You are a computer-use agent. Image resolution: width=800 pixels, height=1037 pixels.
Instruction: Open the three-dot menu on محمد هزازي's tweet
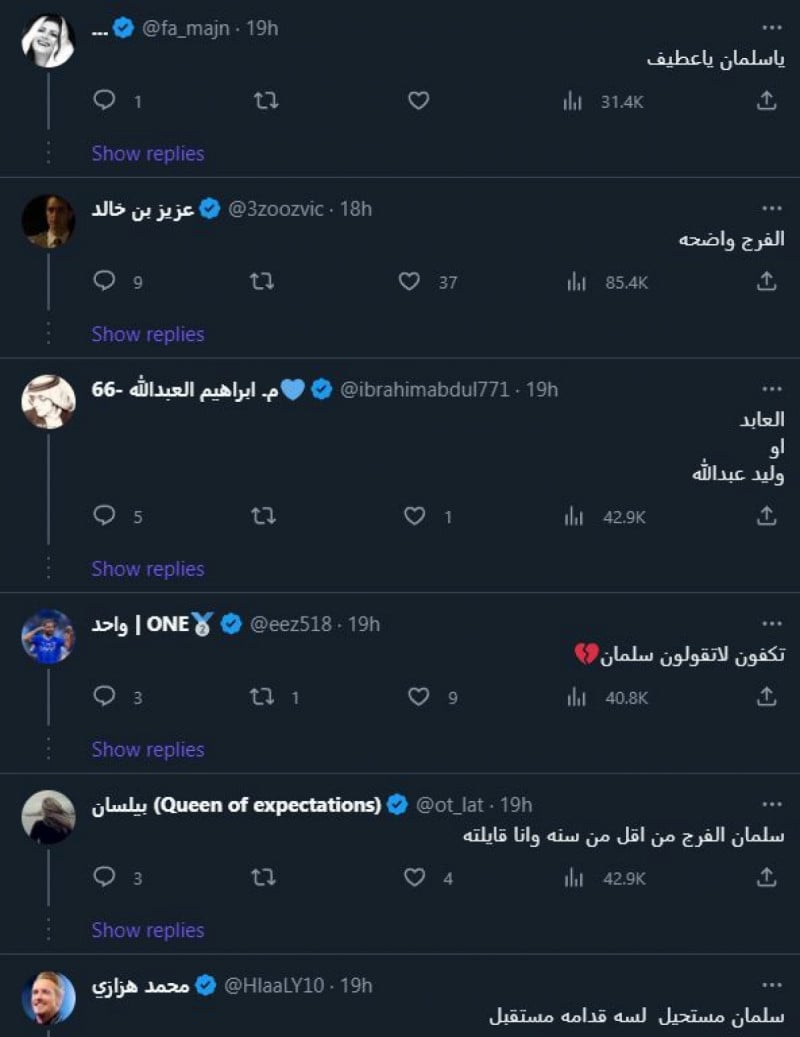click(x=771, y=985)
